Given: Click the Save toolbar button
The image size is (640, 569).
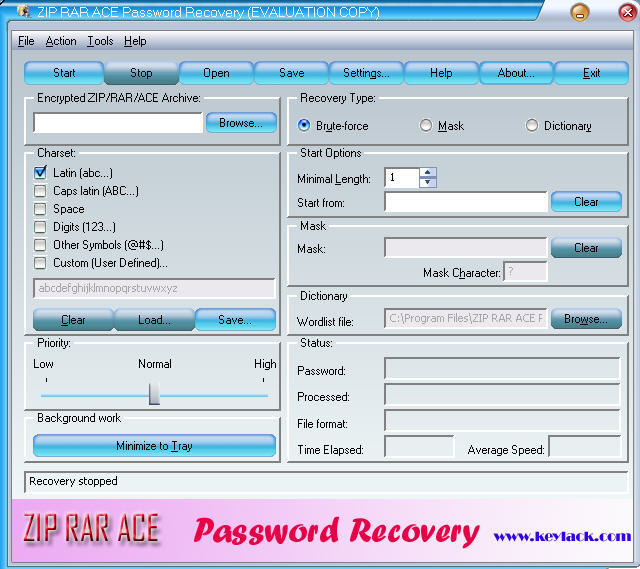Looking at the screenshot, I should 291,73.
